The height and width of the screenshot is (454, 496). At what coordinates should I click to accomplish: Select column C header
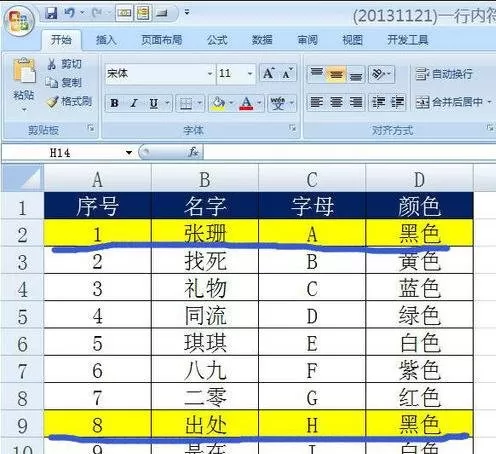coord(312,179)
